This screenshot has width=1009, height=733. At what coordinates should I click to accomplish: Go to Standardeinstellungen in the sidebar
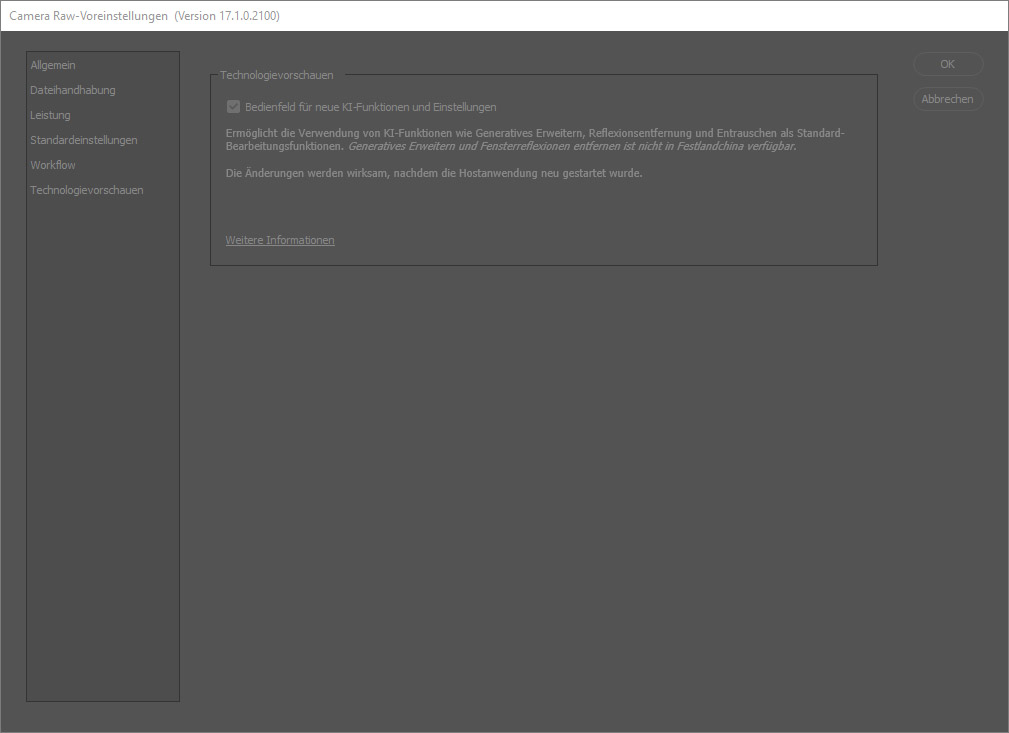[x=84, y=140]
